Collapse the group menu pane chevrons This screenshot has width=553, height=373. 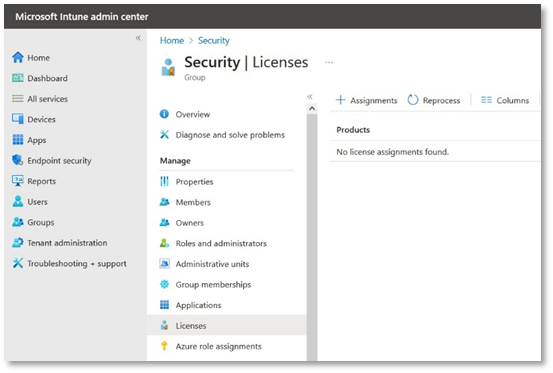tap(310, 96)
